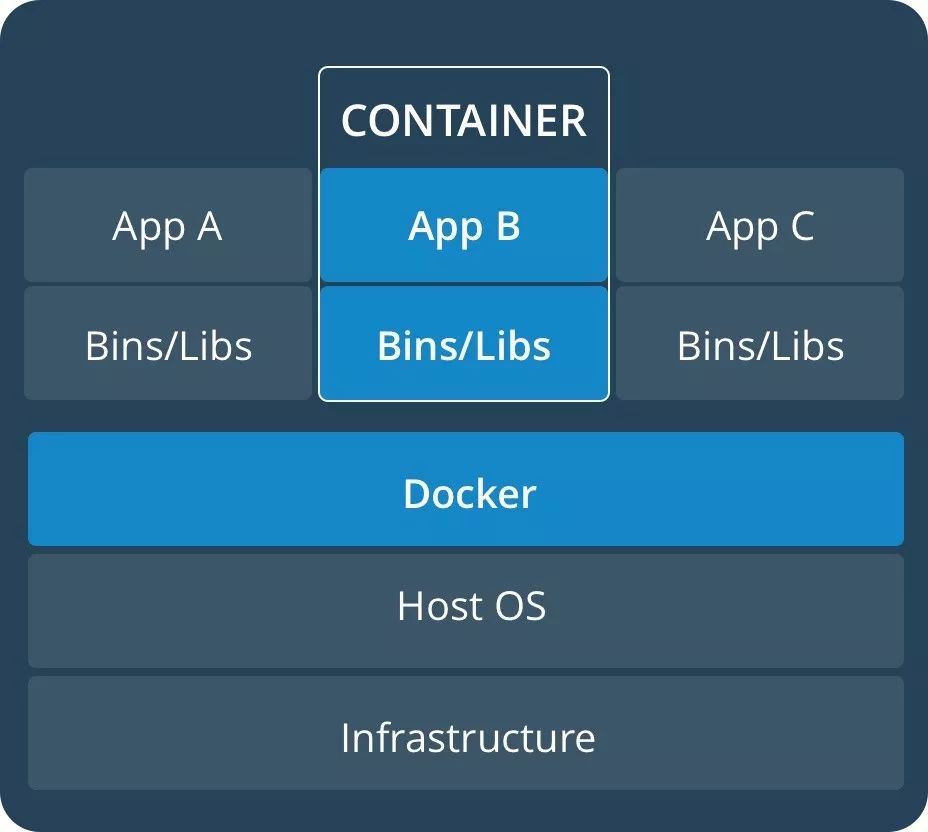Select the highlighted App B block
928x832 pixels.
click(x=463, y=225)
